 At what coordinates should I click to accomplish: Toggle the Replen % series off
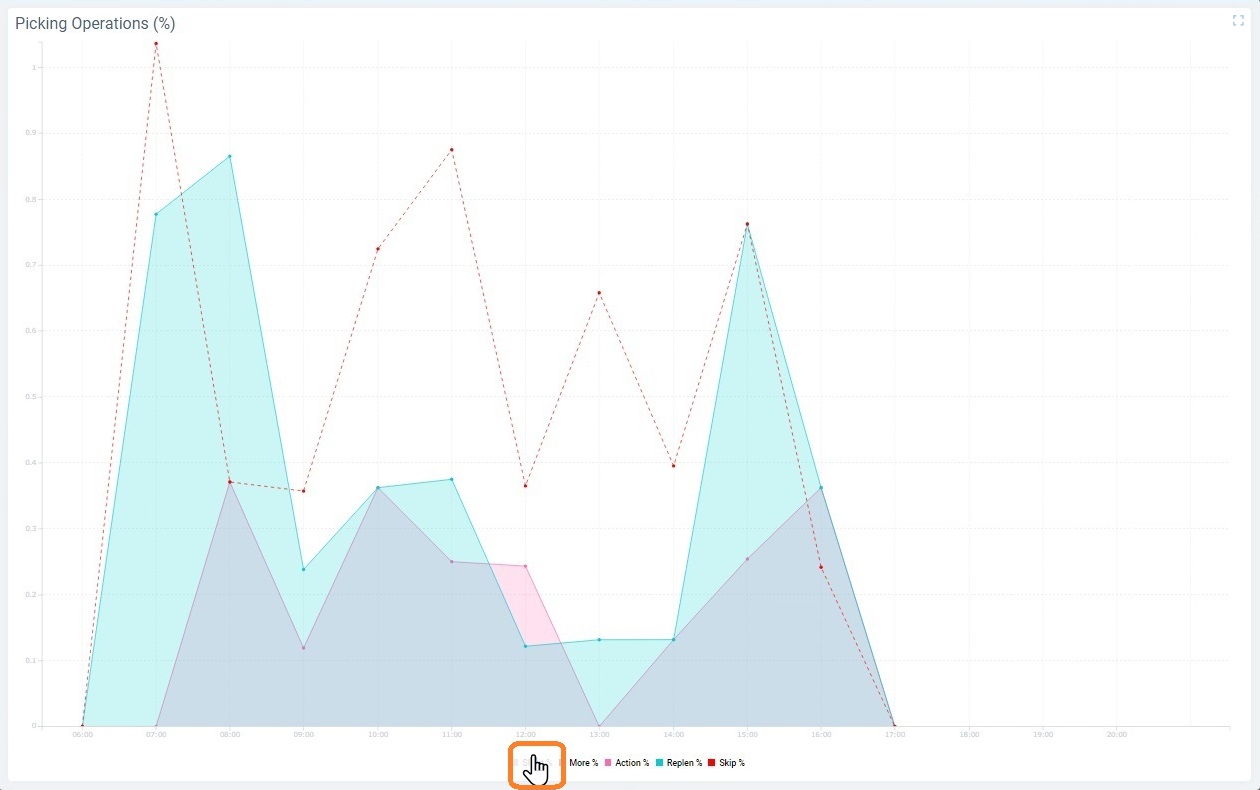tap(685, 762)
